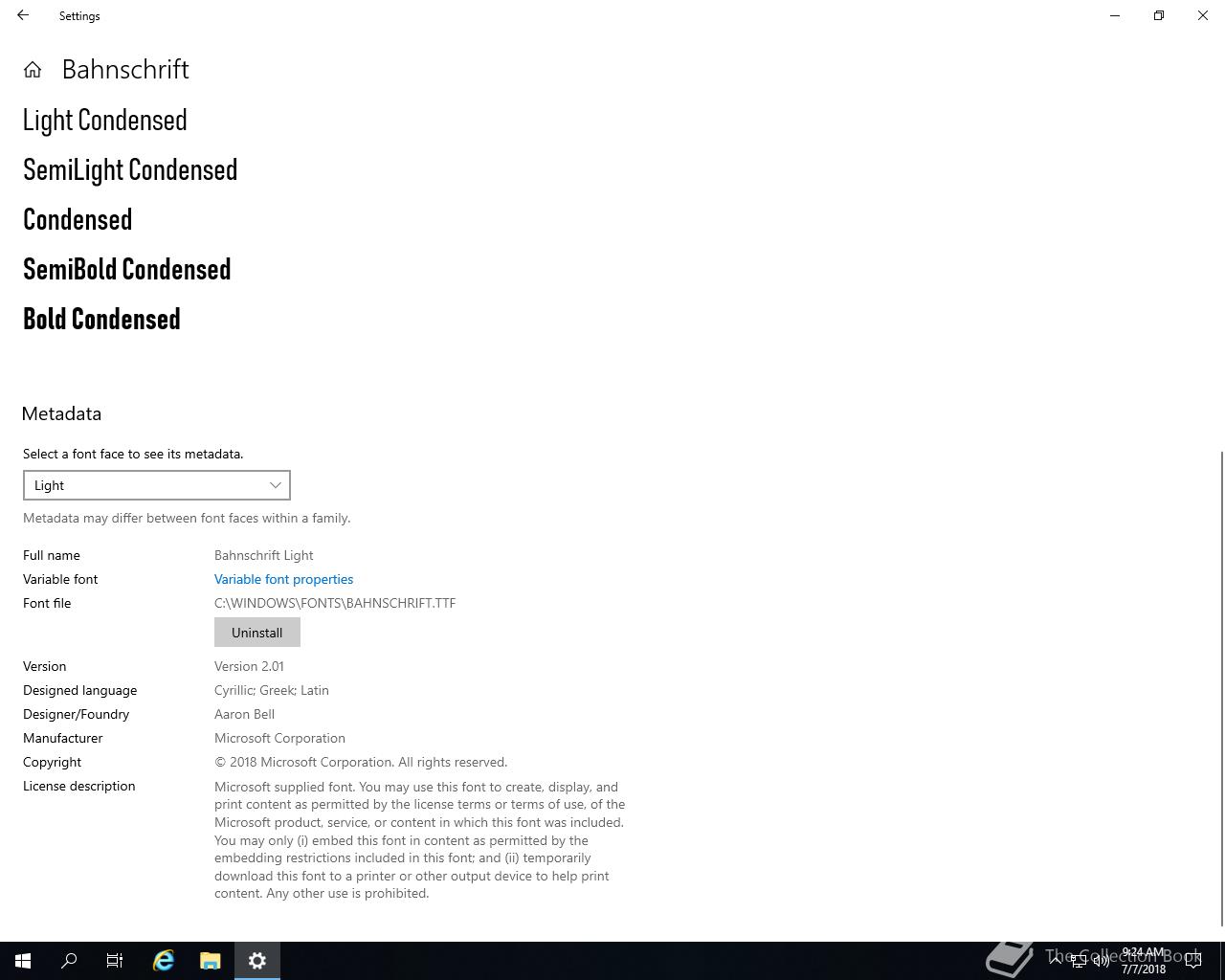Open Action Center notifications icon
This screenshot has width=1225, height=980.
click(x=1193, y=961)
